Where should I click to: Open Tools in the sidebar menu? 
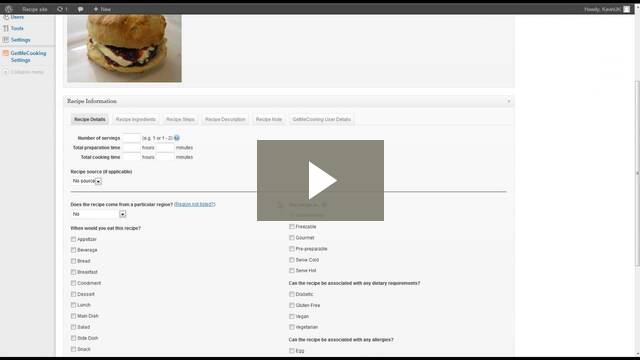click(x=17, y=29)
